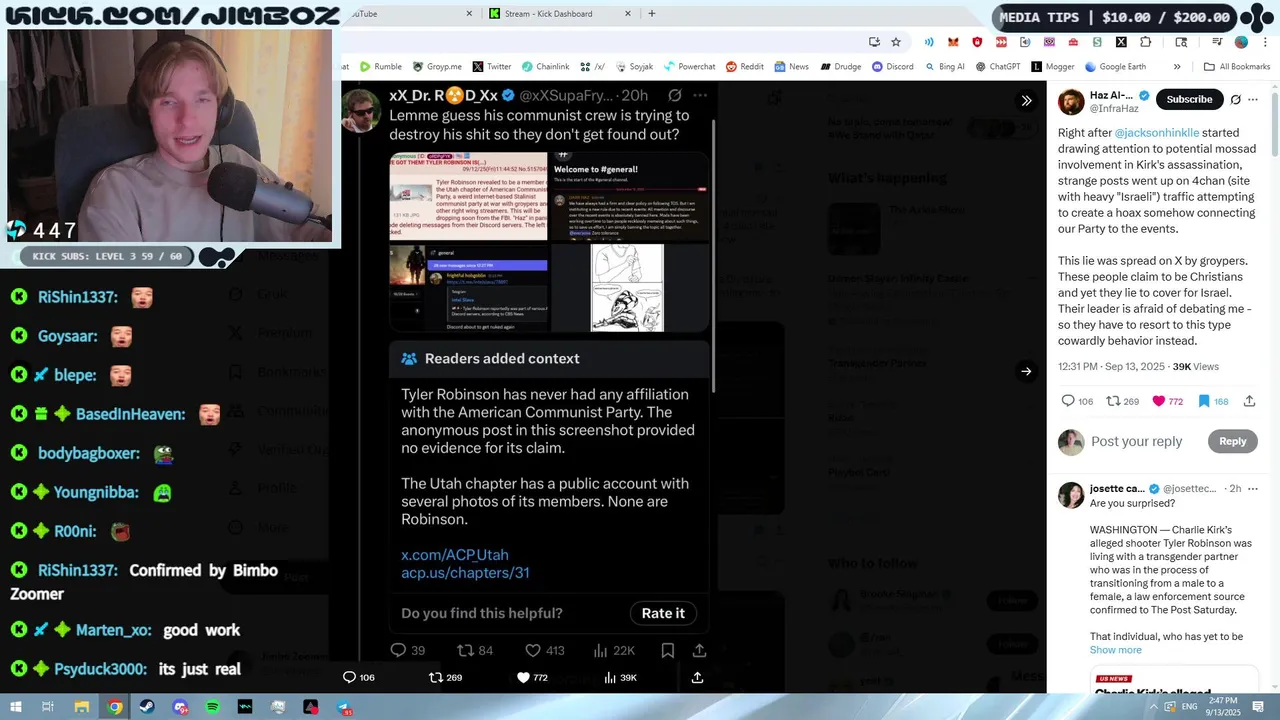
Task: Open the x.com/ACP_Utah link
Action: (x=455, y=554)
